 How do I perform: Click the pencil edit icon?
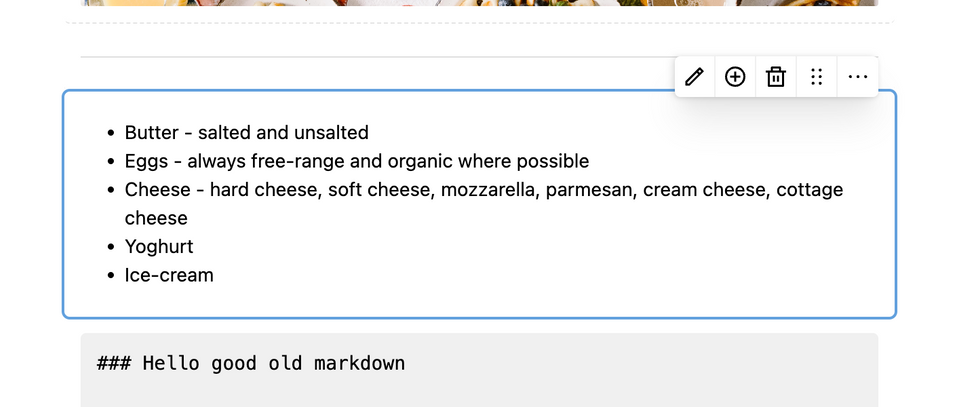pos(694,77)
